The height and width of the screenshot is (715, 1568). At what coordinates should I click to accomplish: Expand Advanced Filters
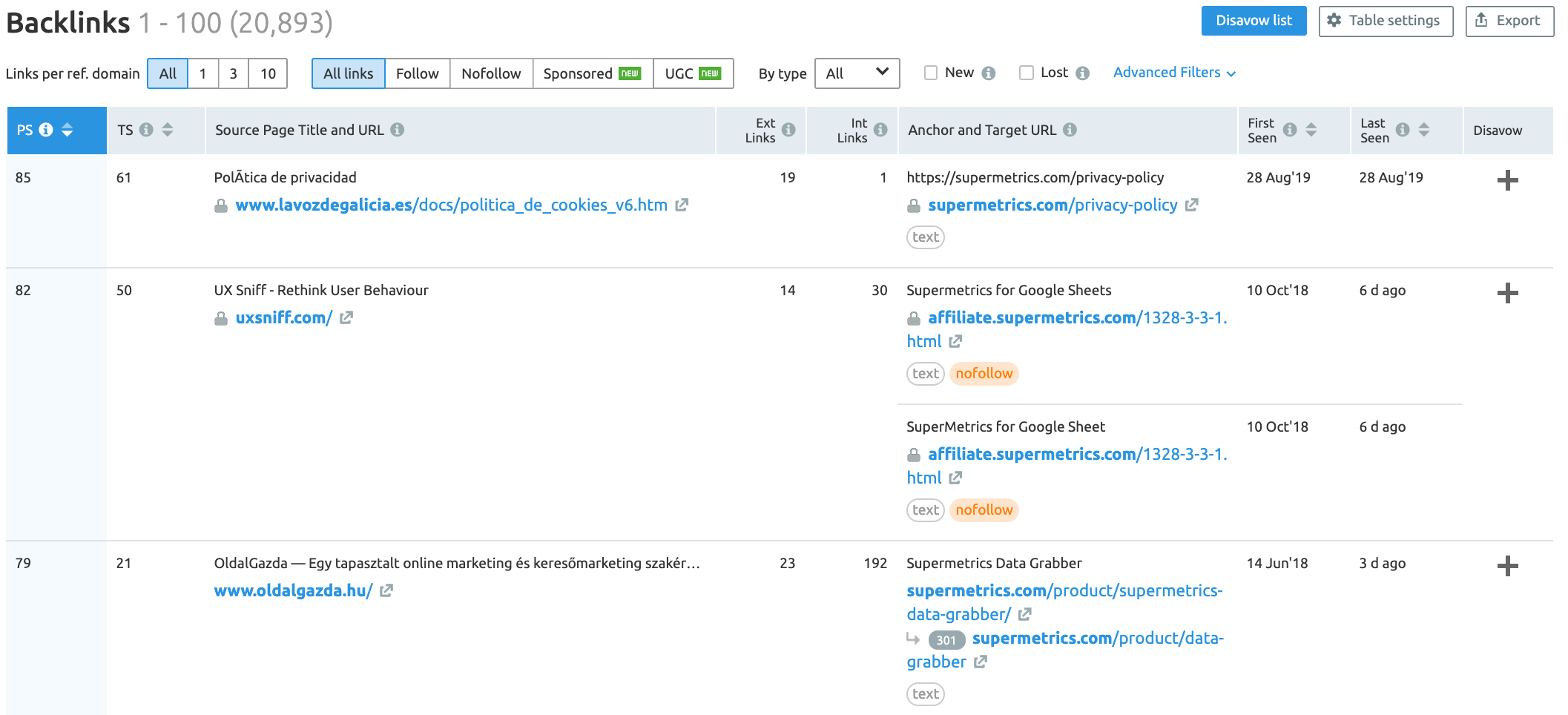point(1173,73)
